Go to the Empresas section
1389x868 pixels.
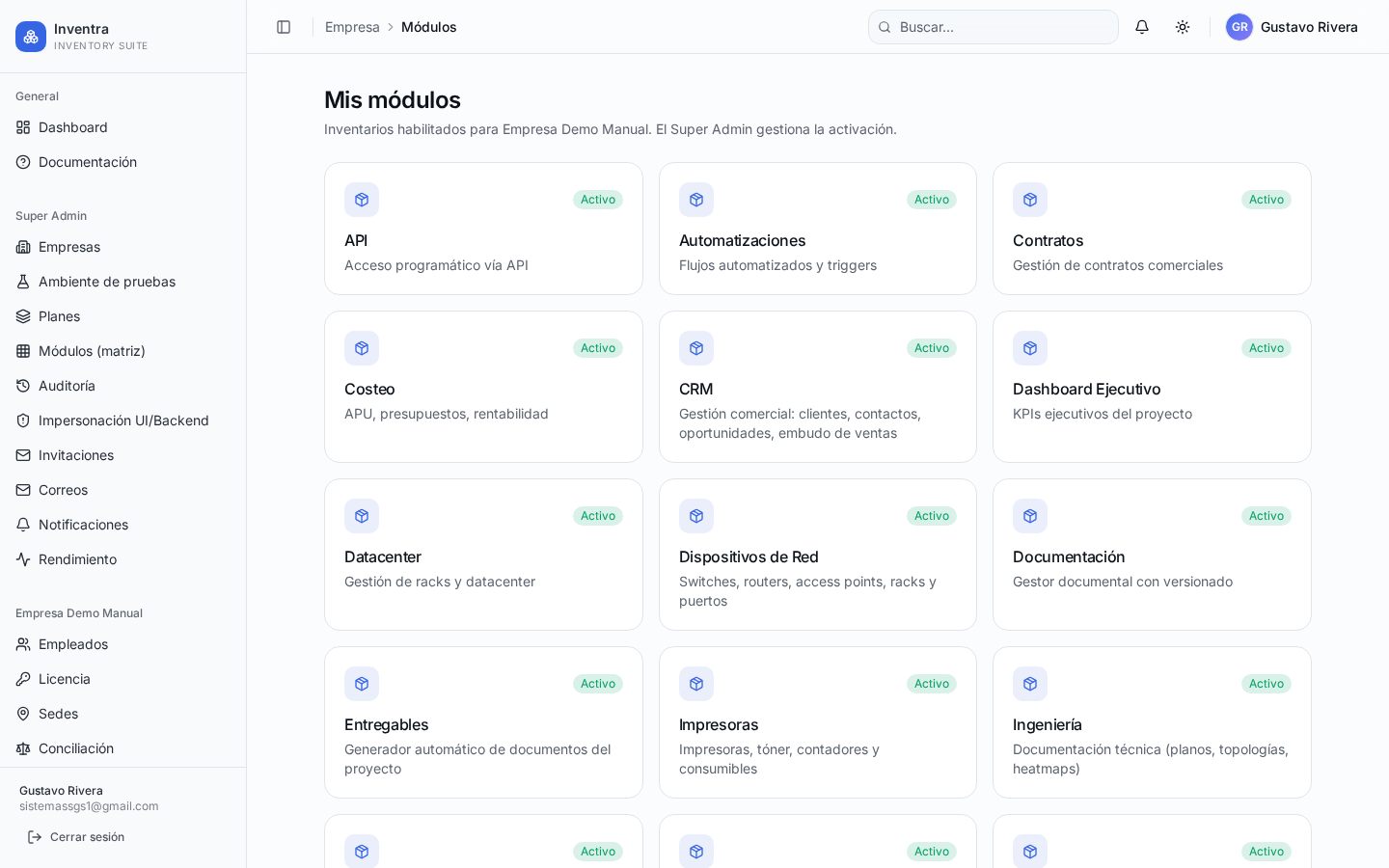click(x=123, y=247)
